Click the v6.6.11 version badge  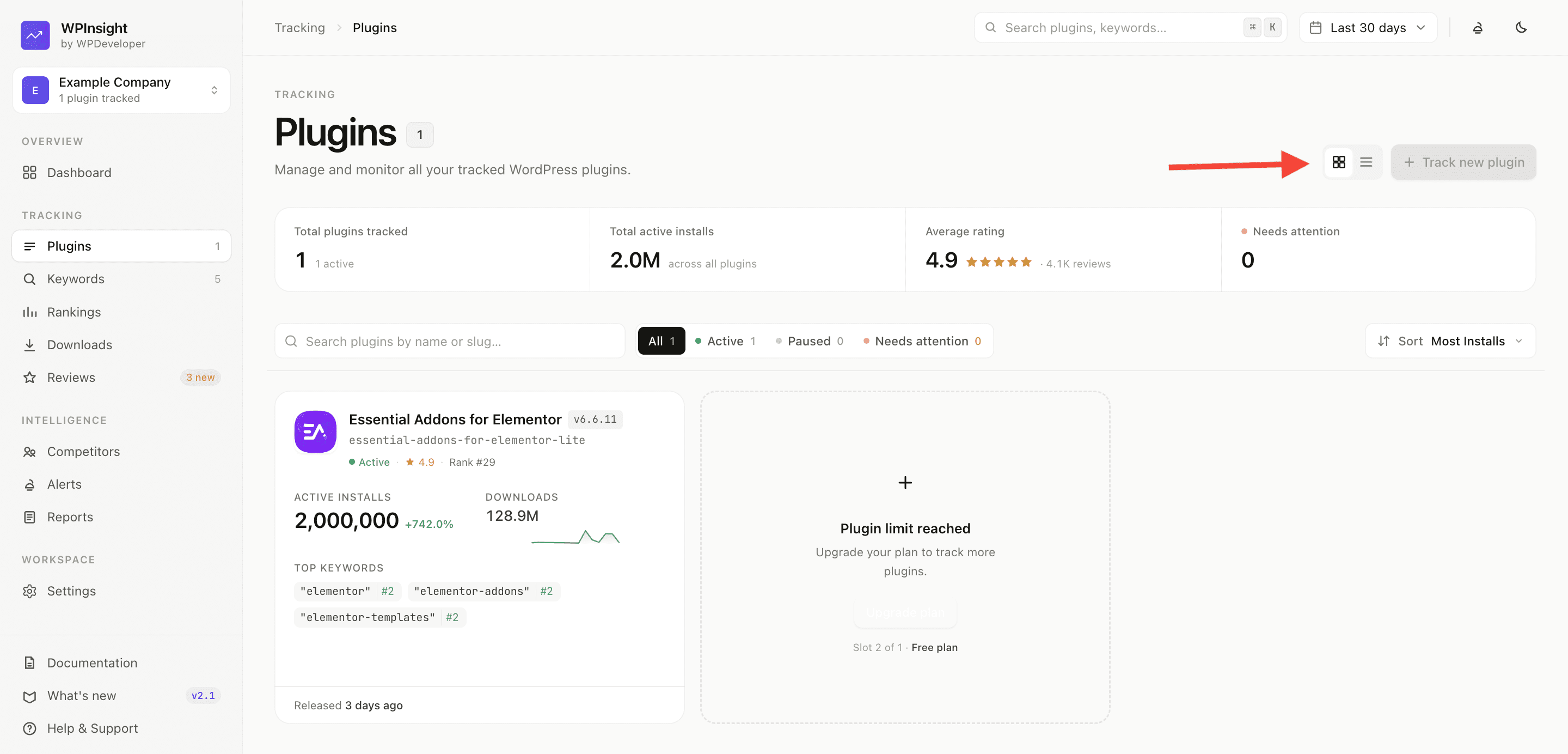(595, 419)
